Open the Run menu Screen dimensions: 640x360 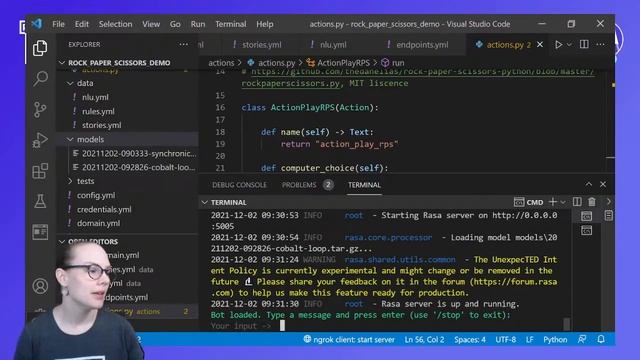pos(198,24)
